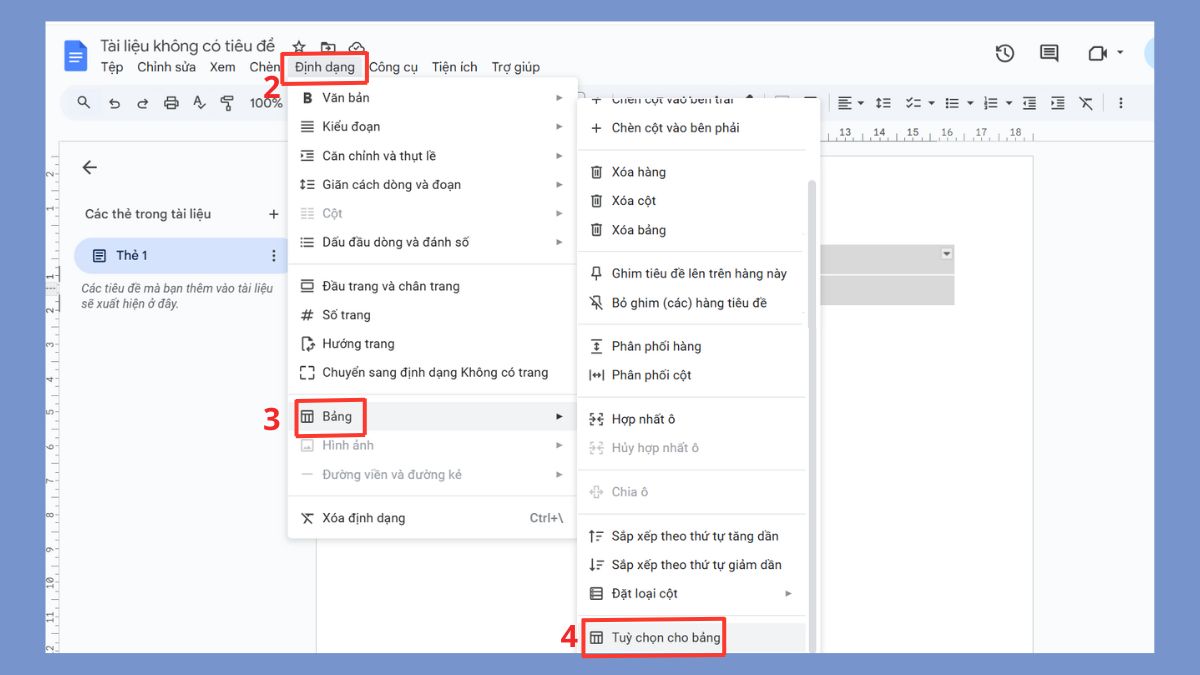Click 'Hợp nhất ô' in the table submenu

(x=646, y=419)
